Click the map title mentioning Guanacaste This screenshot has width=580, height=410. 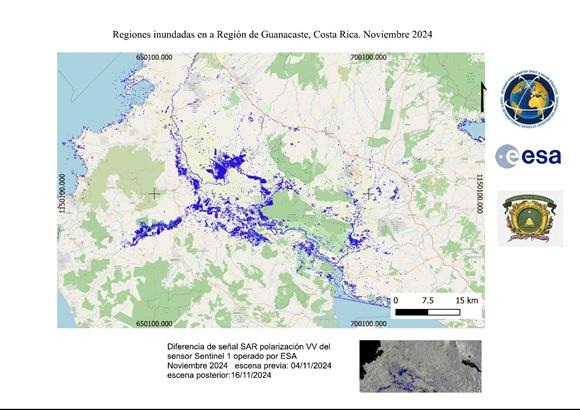272,34
